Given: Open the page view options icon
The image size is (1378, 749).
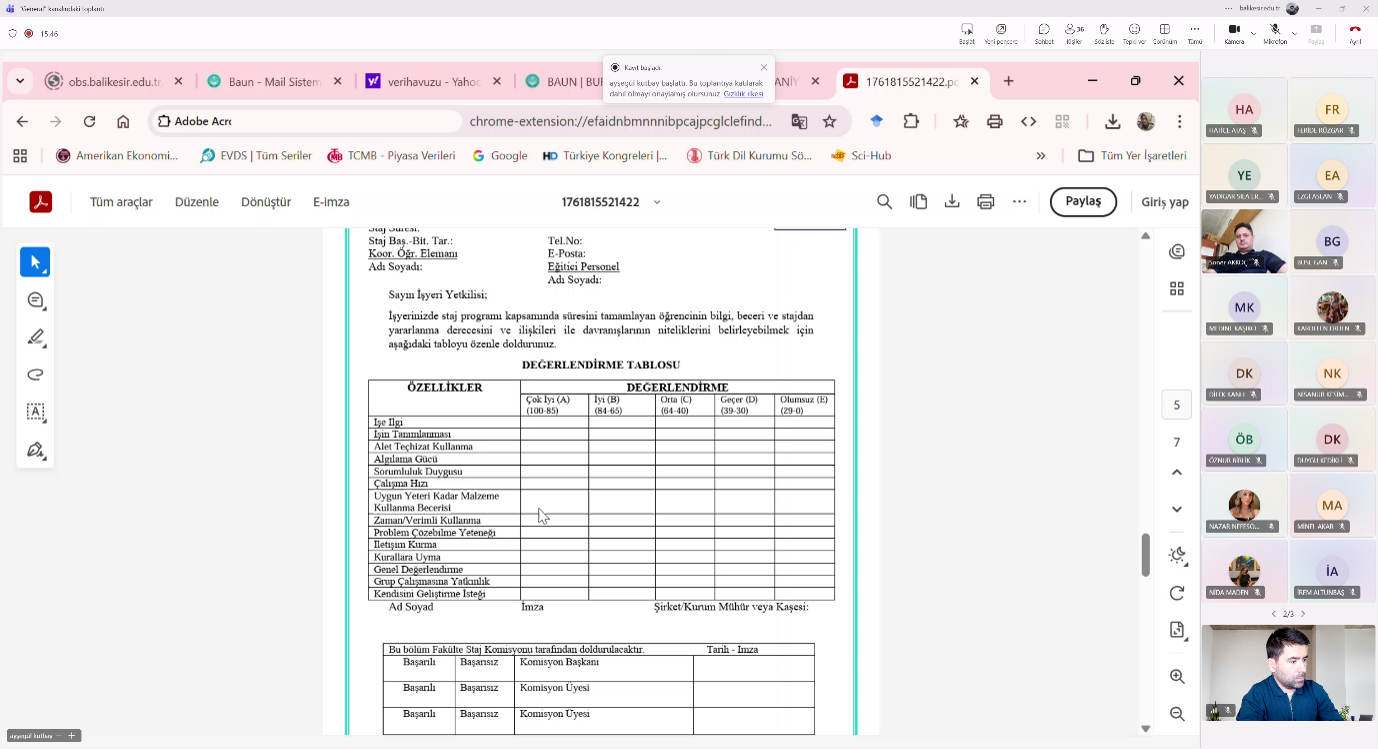Looking at the screenshot, I should tap(918, 202).
